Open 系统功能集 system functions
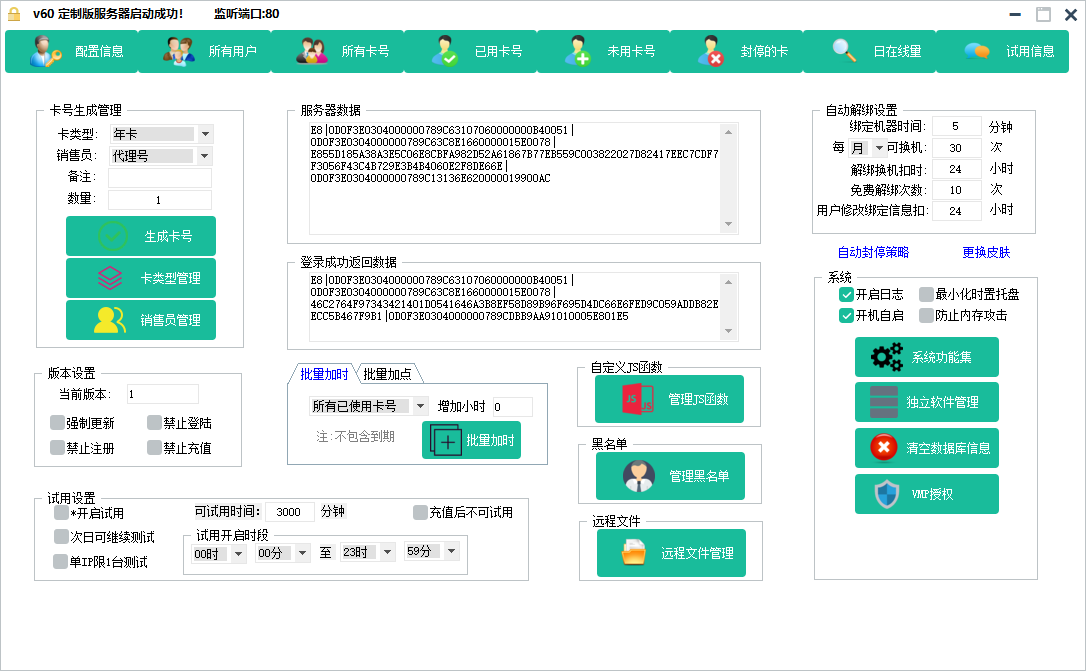The image size is (1086, 671). (926, 357)
